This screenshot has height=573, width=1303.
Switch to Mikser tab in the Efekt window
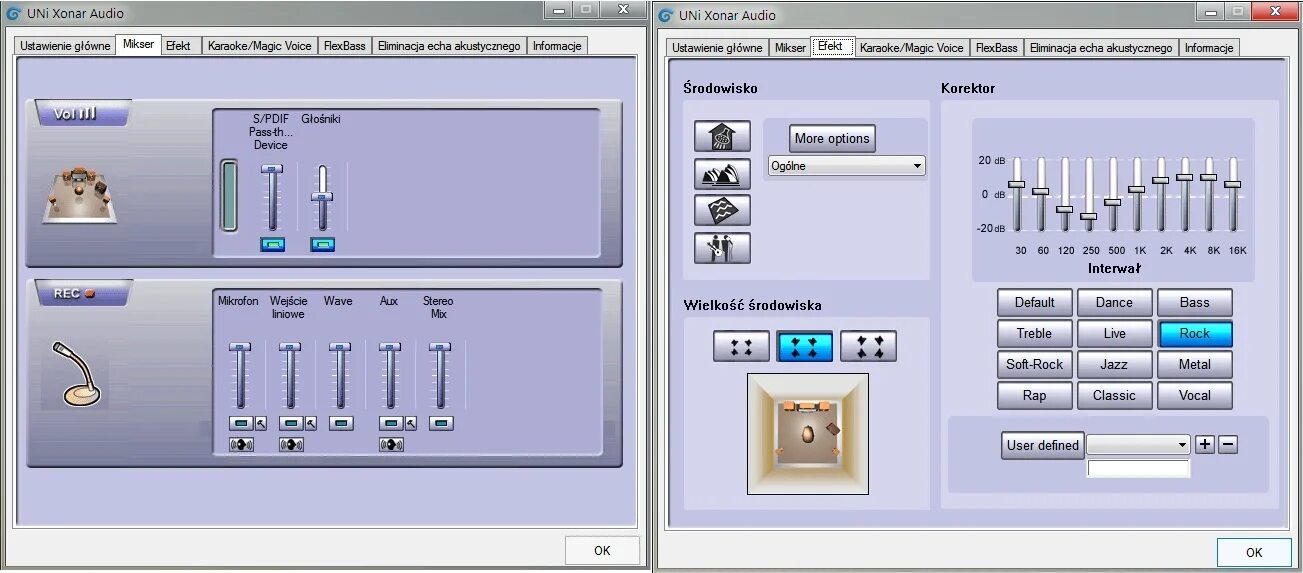tap(790, 47)
